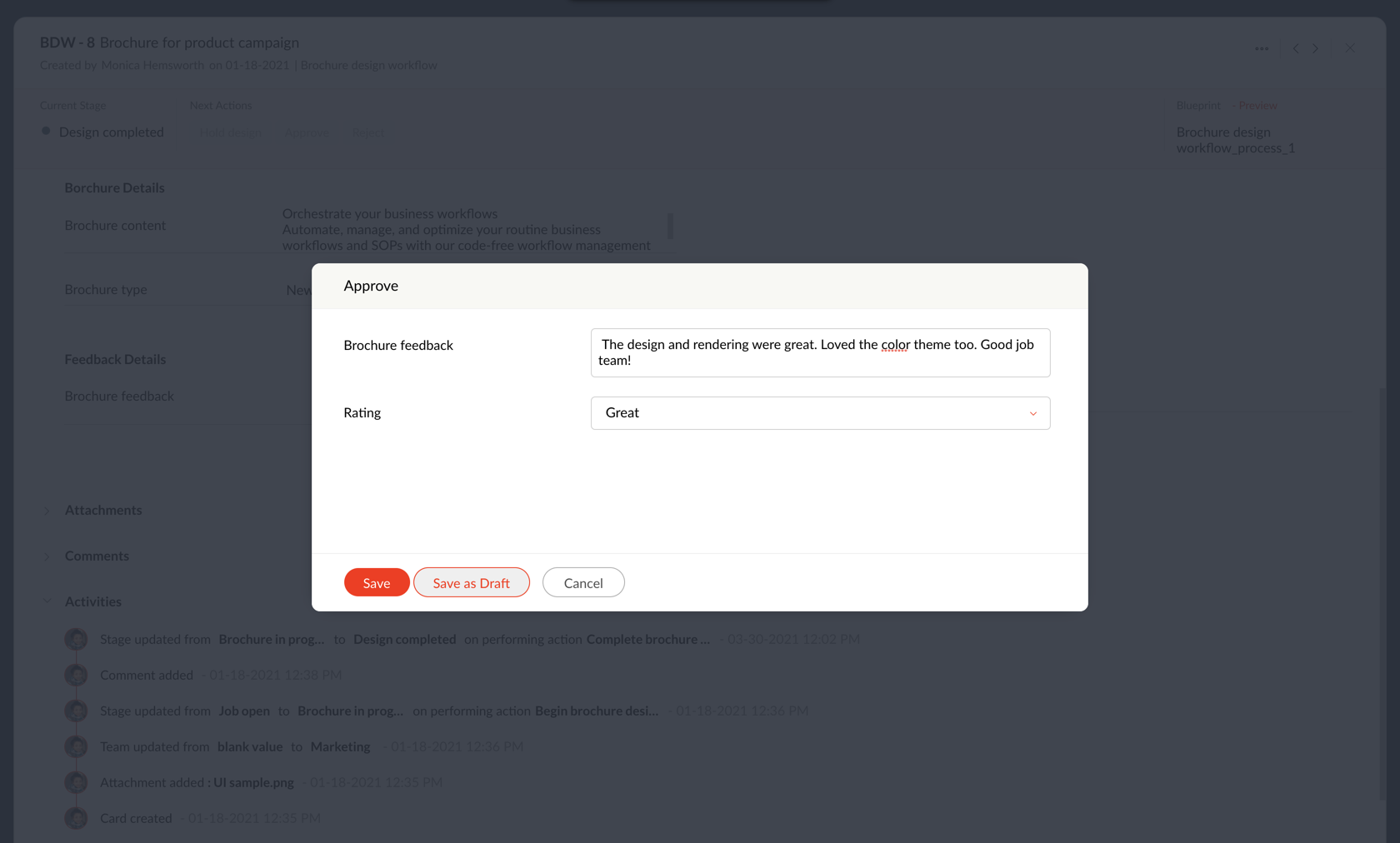
Task: Click the 'UI sample.png' attachment name
Action: pyautogui.click(x=253, y=783)
